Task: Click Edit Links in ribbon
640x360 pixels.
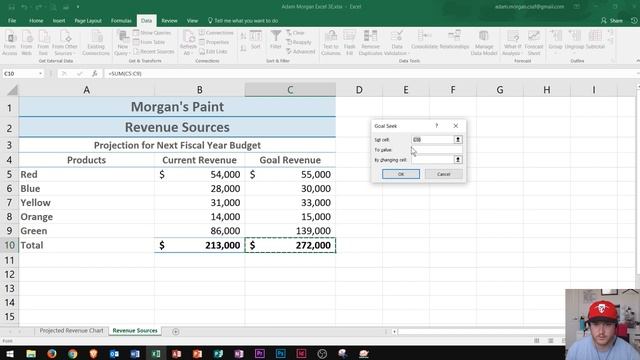Action: coord(213,51)
